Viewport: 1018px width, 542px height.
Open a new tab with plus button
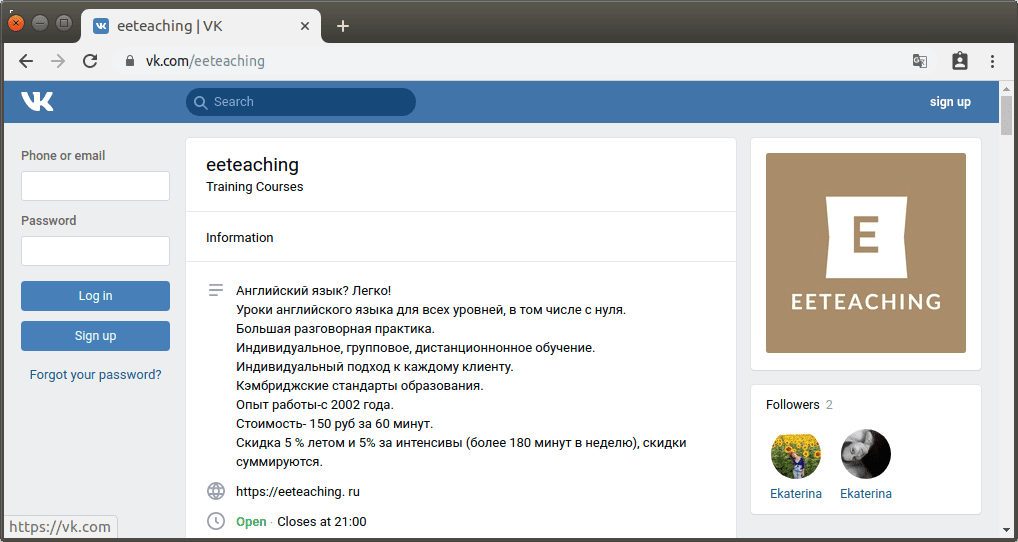343,26
